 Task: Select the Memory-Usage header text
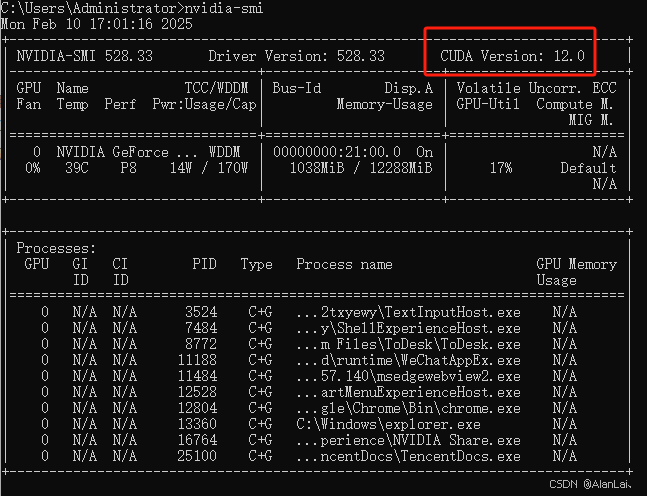[x=385, y=104]
